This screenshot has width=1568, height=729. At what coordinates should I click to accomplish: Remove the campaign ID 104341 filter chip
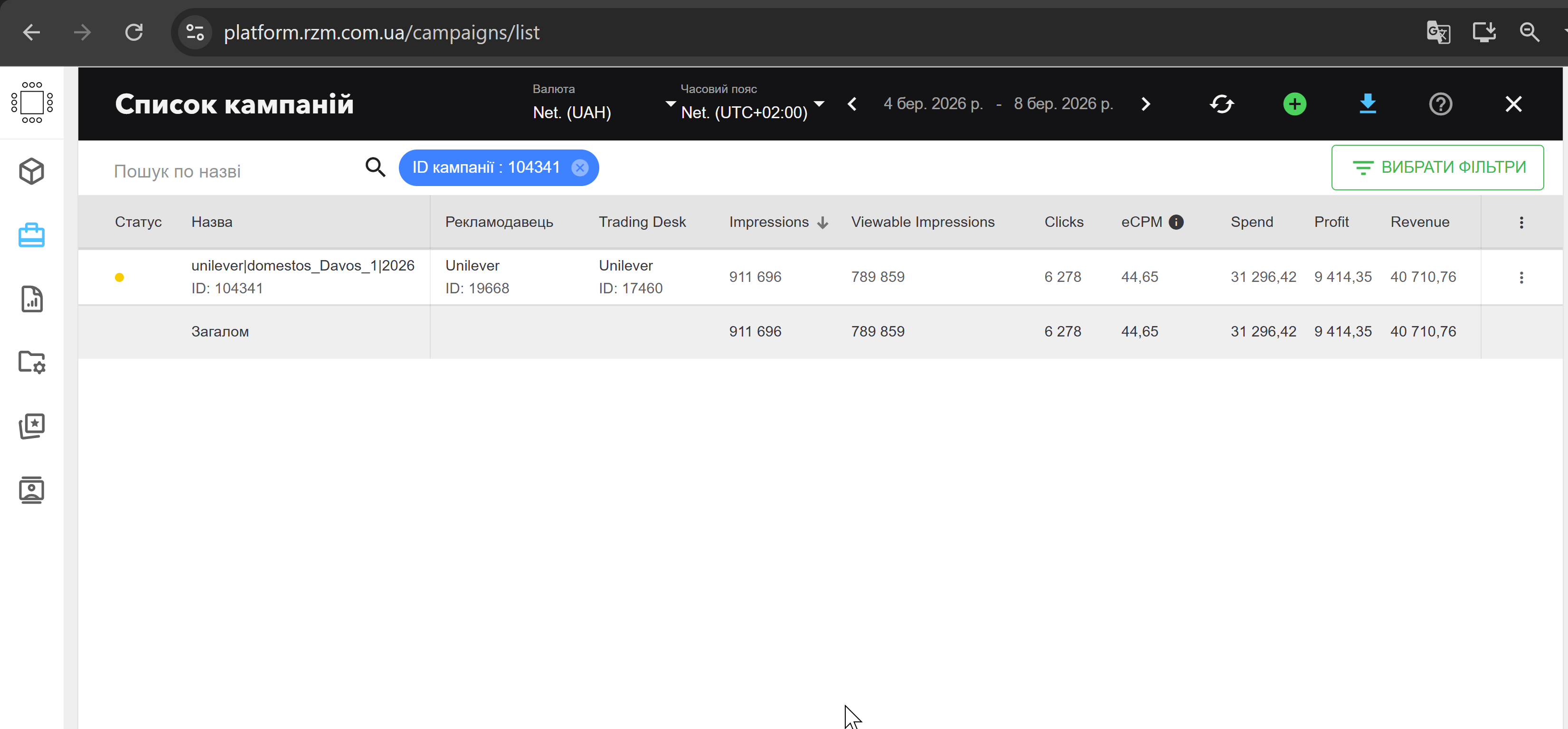[x=579, y=168]
